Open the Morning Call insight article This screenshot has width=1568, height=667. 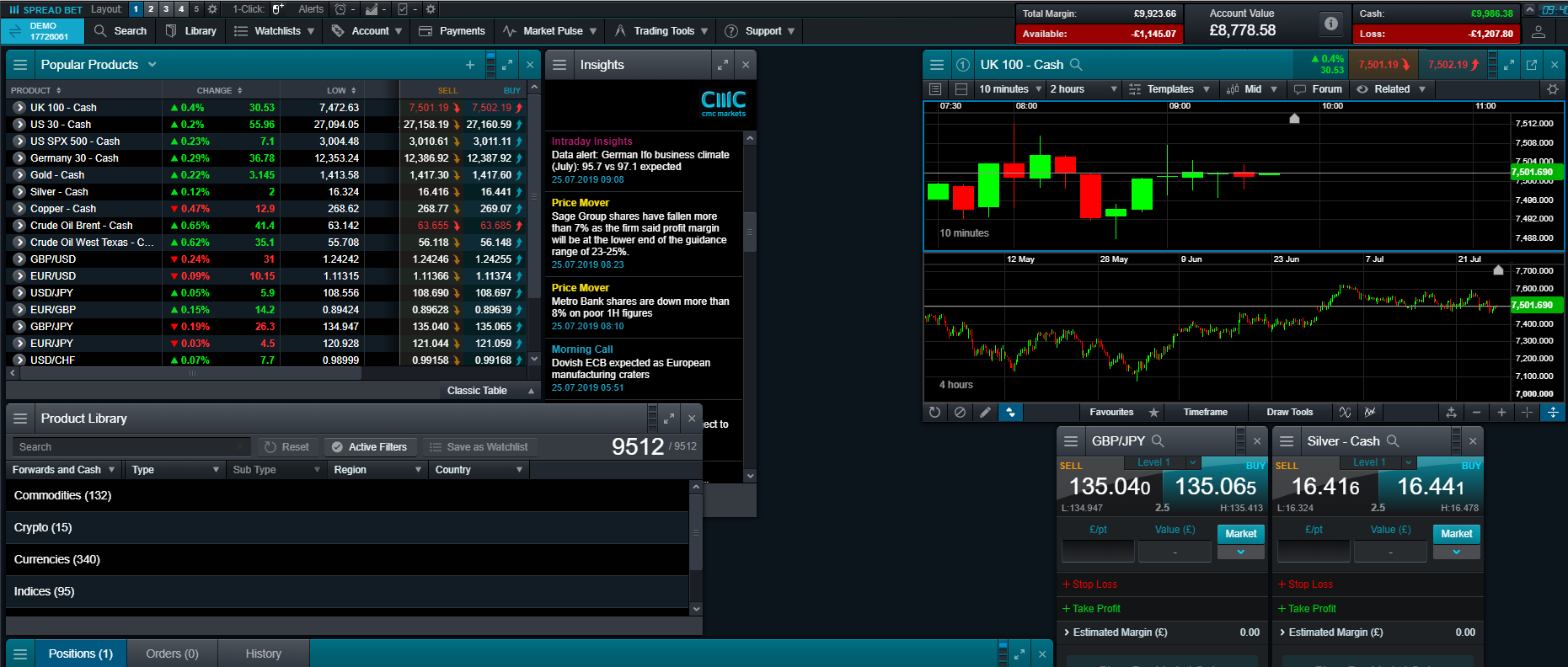(644, 368)
